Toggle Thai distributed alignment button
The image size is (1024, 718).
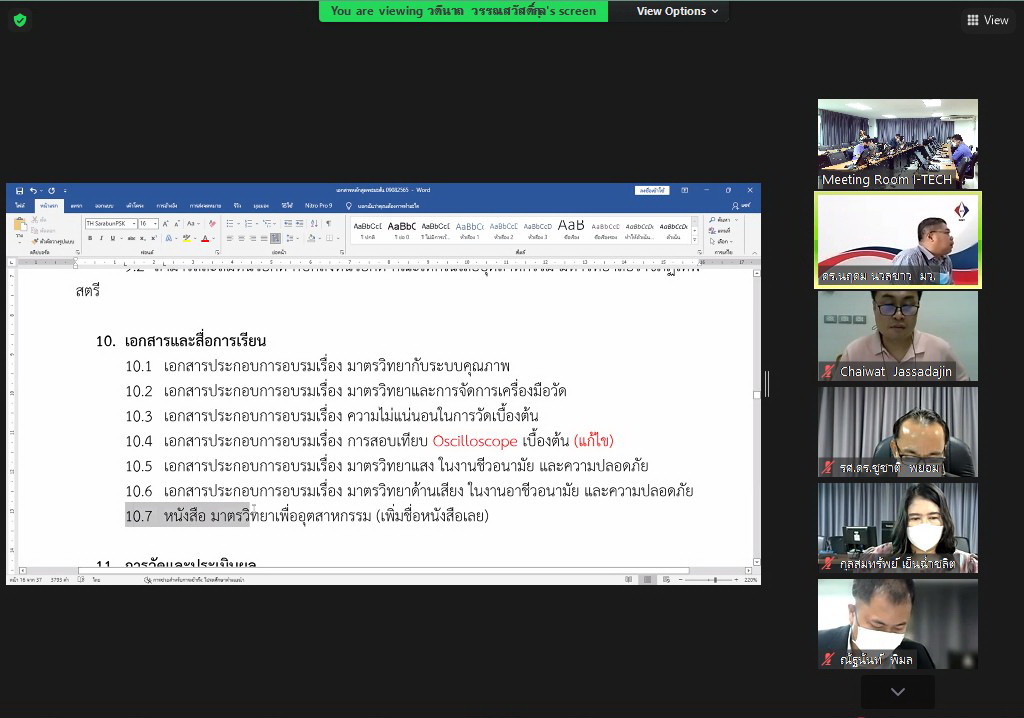click(x=276, y=238)
